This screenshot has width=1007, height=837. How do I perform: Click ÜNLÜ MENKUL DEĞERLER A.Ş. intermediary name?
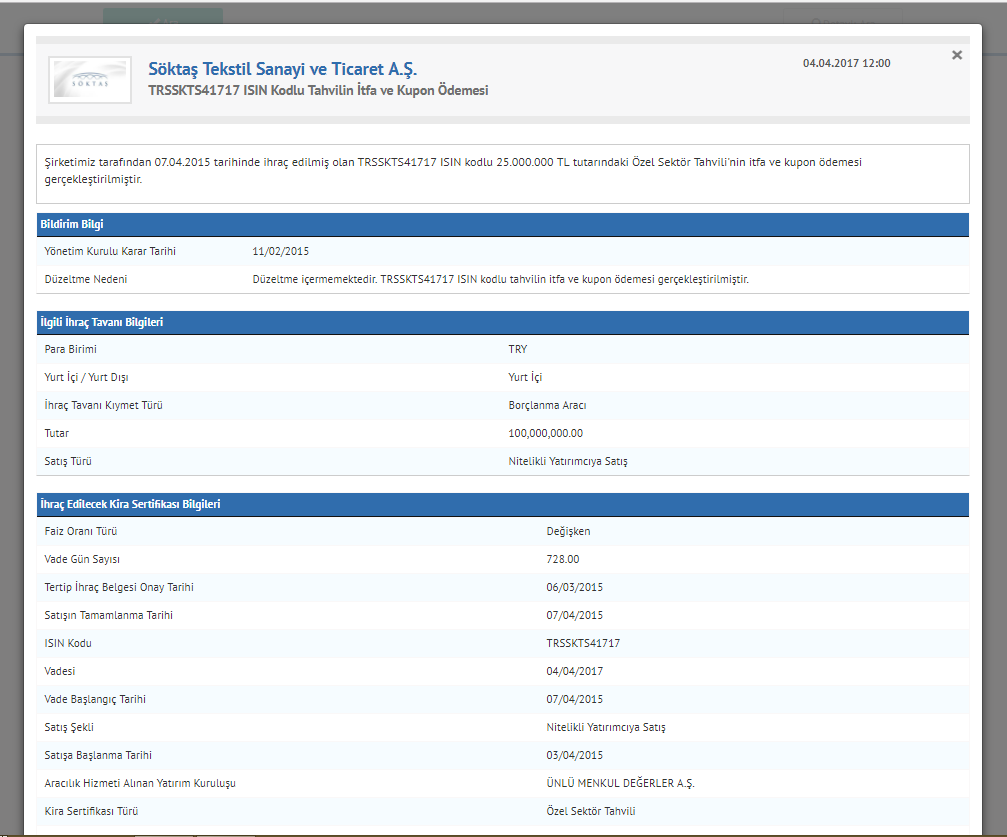(620, 783)
